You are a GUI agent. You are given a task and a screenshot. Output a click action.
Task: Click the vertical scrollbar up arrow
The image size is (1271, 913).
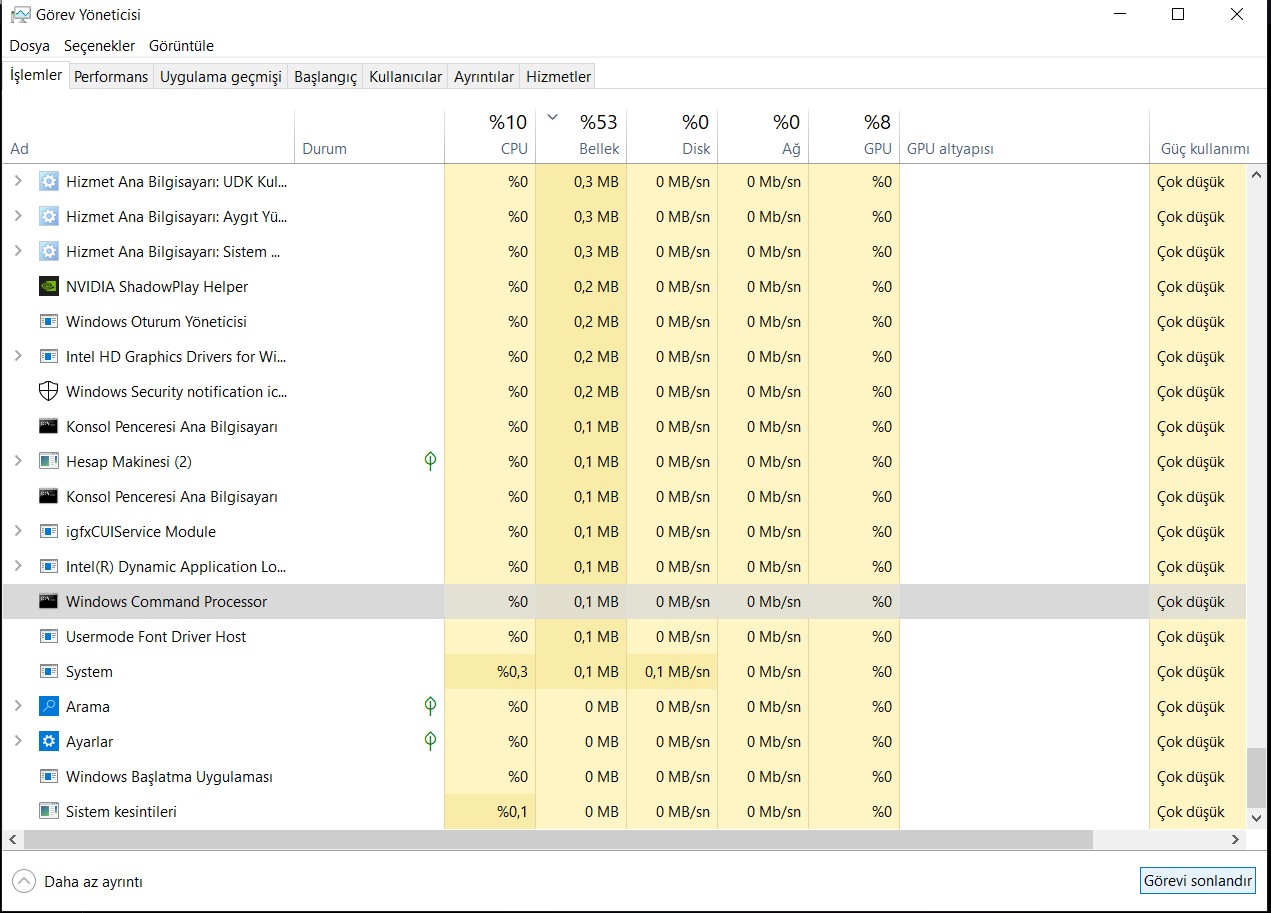[x=1257, y=176]
